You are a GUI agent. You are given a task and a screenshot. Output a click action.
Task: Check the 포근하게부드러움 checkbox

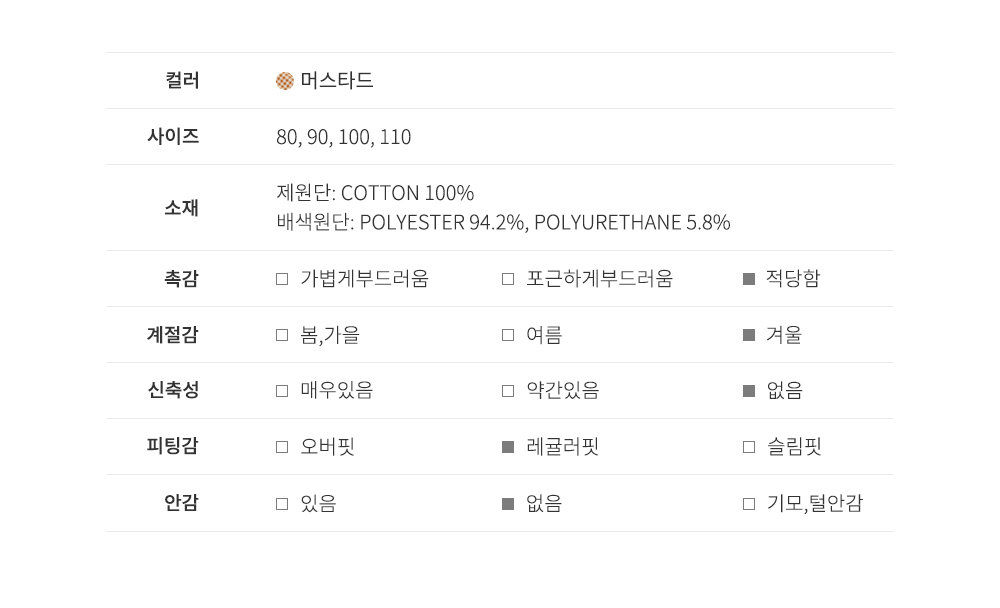(508, 279)
